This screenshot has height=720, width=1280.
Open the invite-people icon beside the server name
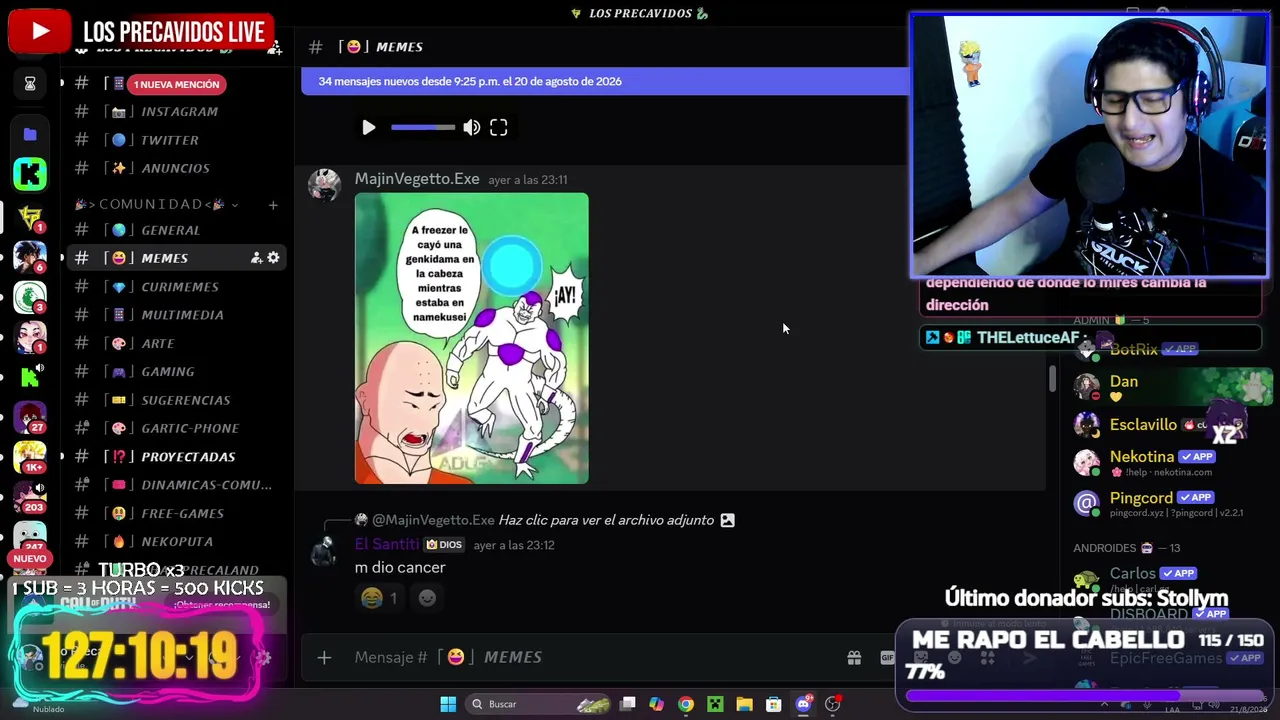pyautogui.click(x=274, y=48)
